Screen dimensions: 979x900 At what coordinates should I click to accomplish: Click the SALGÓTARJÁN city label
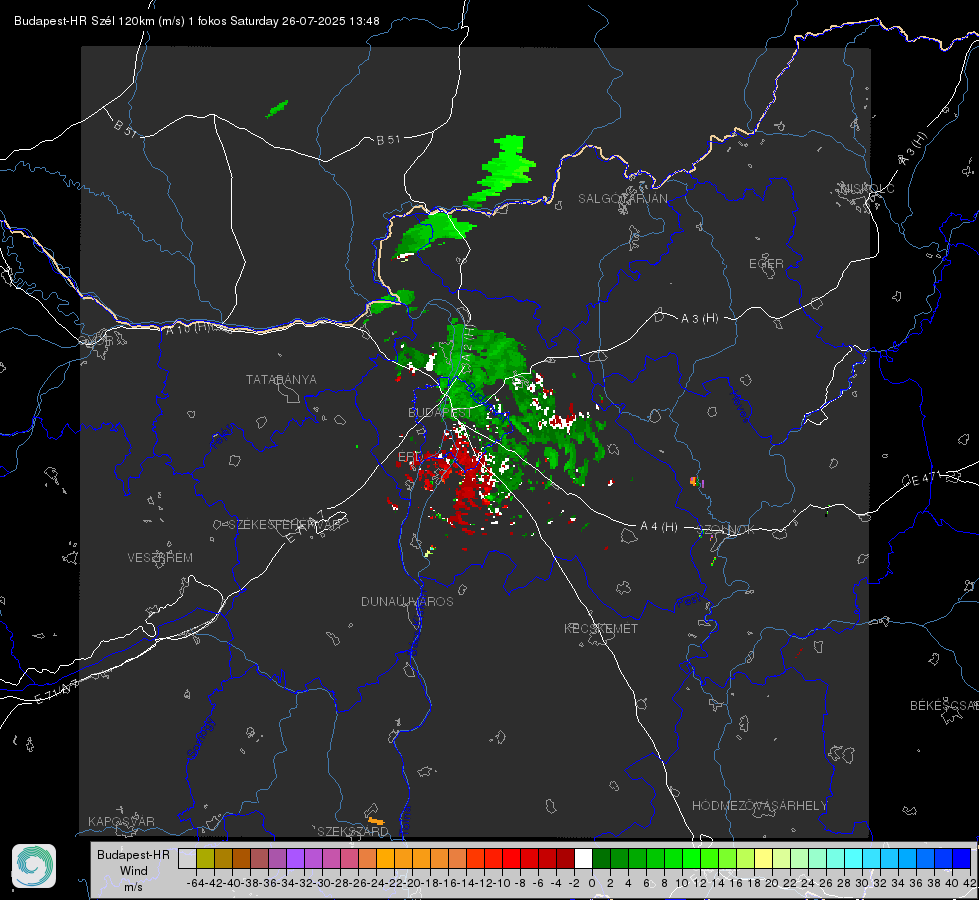(622, 199)
